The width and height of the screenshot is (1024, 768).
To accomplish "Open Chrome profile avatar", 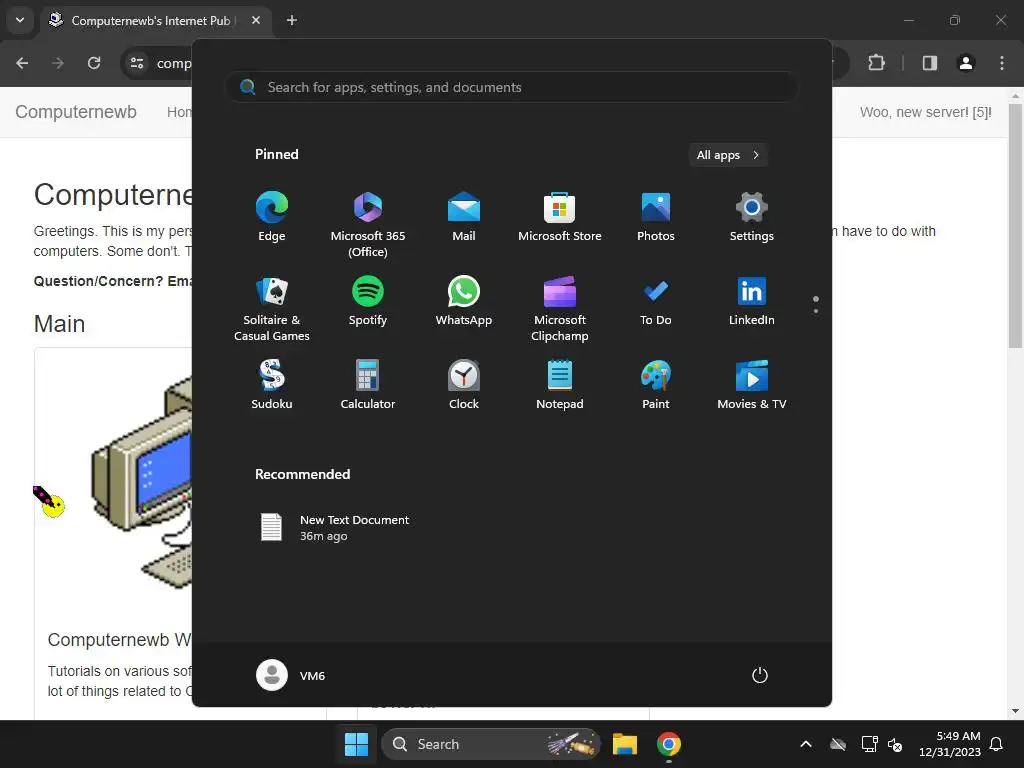I will click(x=966, y=63).
